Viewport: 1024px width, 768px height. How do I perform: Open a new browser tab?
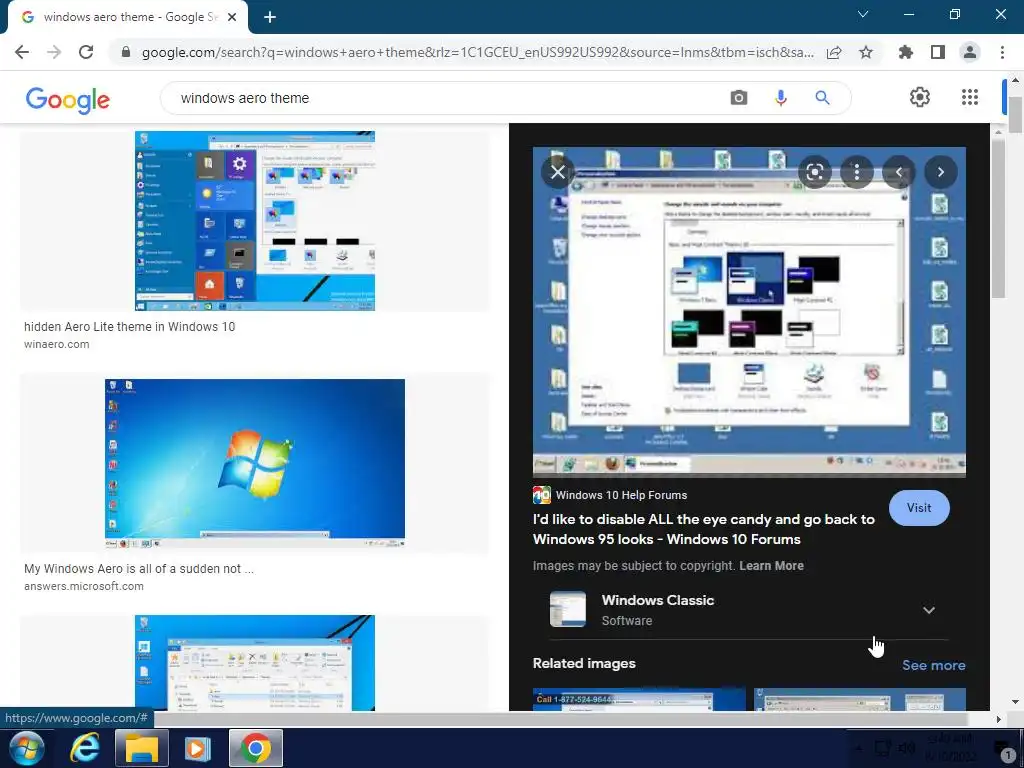coord(270,18)
